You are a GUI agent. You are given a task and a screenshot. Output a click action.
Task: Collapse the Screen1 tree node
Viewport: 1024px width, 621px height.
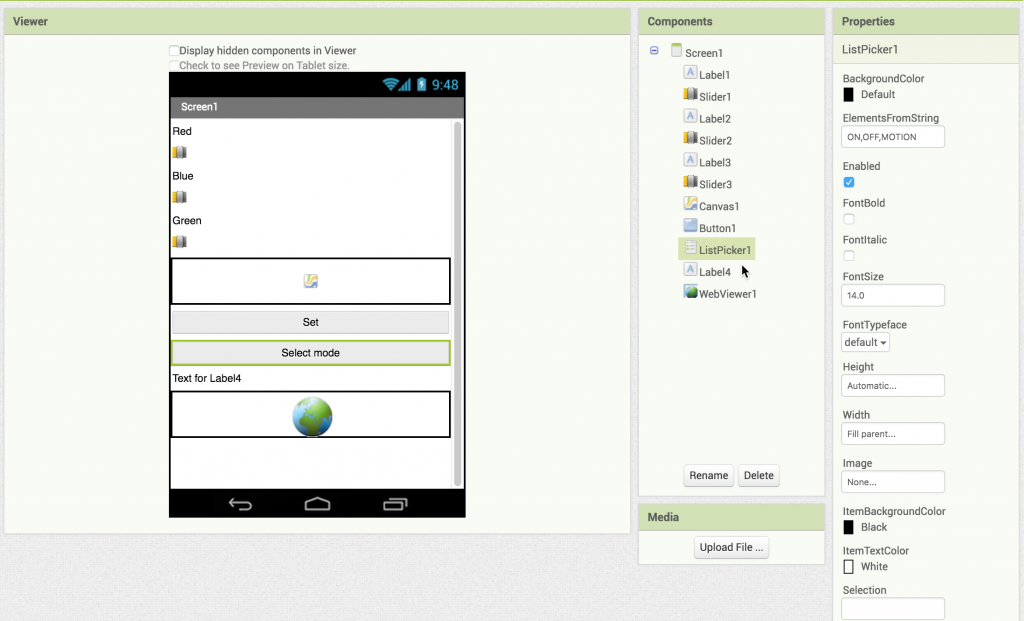pyautogui.click(x=654, y=51)
